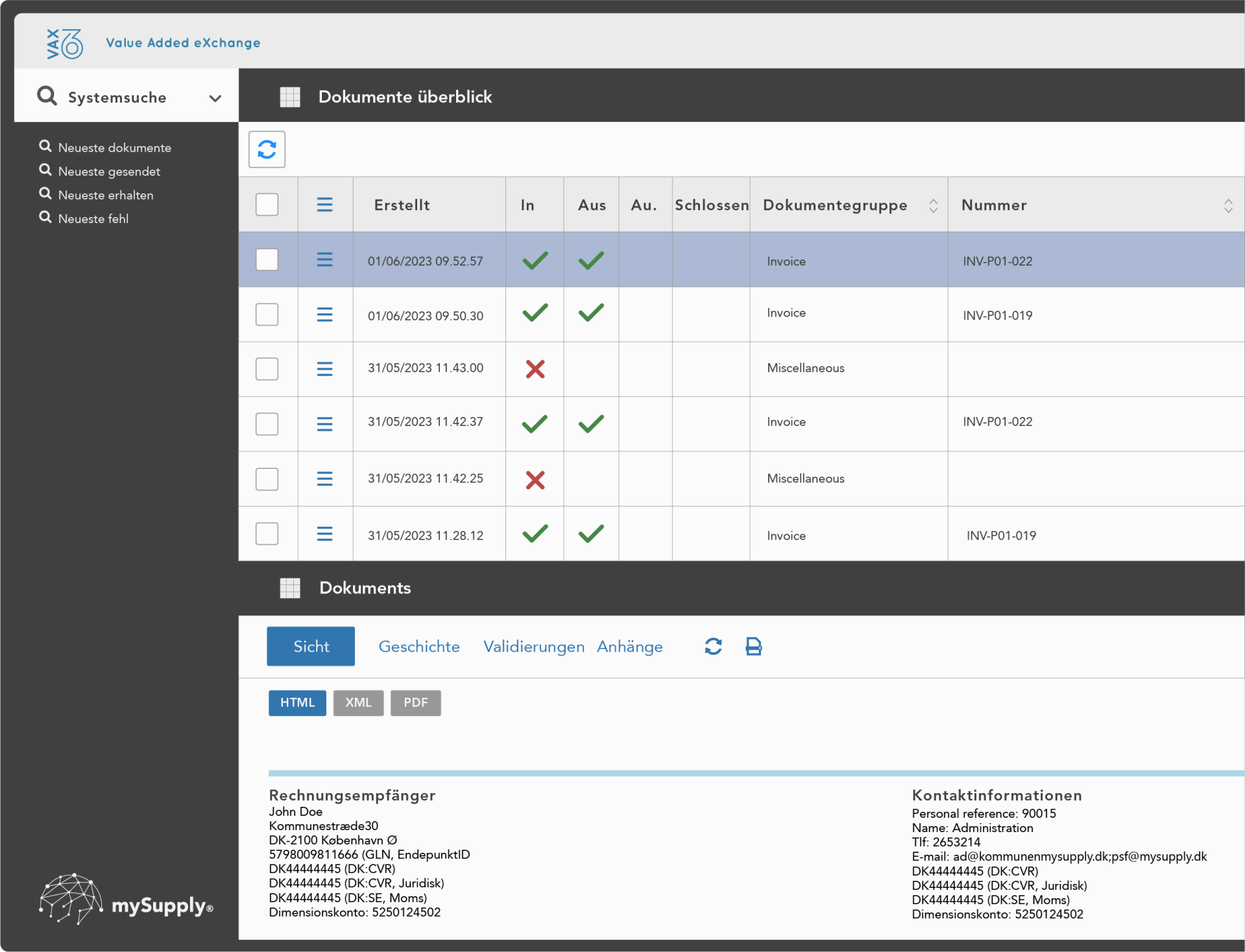Select the checkbox for the 31/05/2023 11.28.12 row

[x=267, y=534]
